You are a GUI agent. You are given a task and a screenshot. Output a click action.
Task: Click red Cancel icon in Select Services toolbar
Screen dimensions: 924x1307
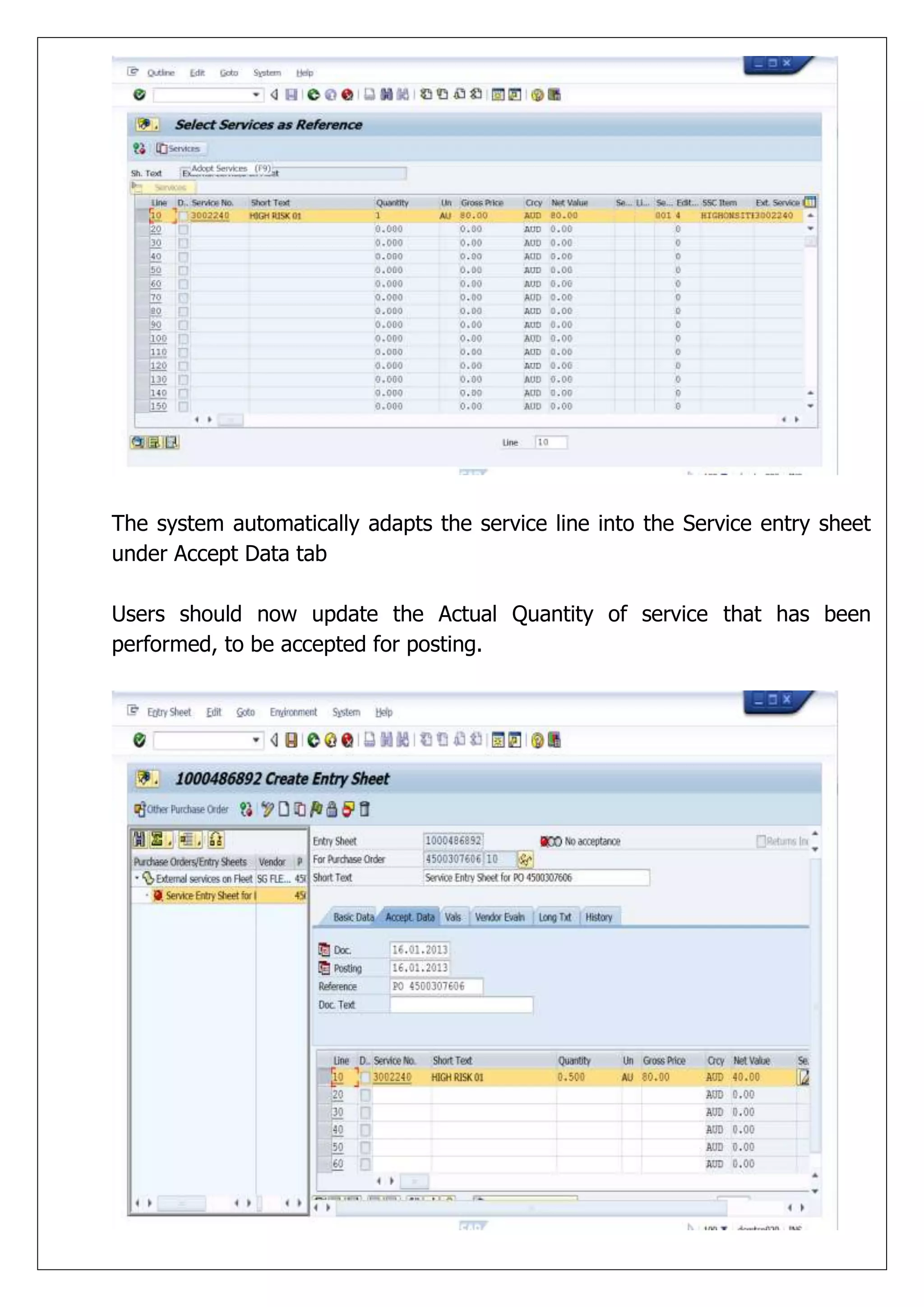347,94
